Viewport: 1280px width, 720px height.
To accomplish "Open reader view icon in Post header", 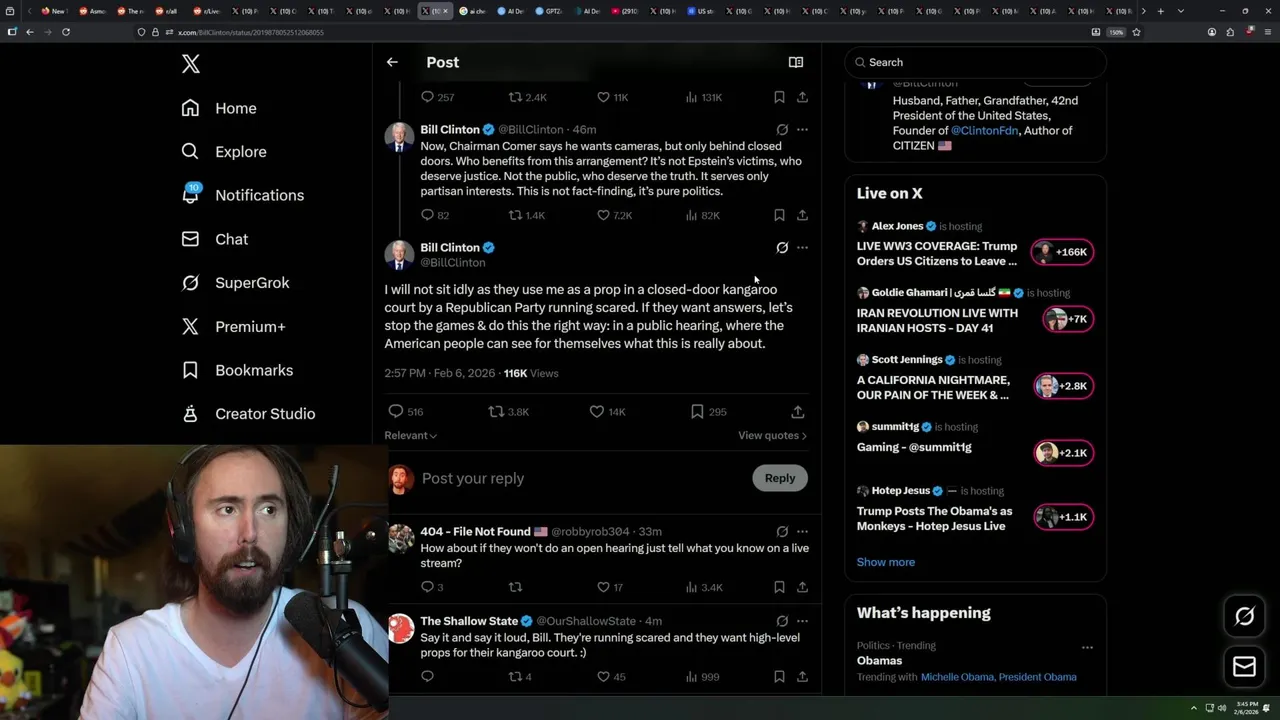I will (x=796, y=62).
